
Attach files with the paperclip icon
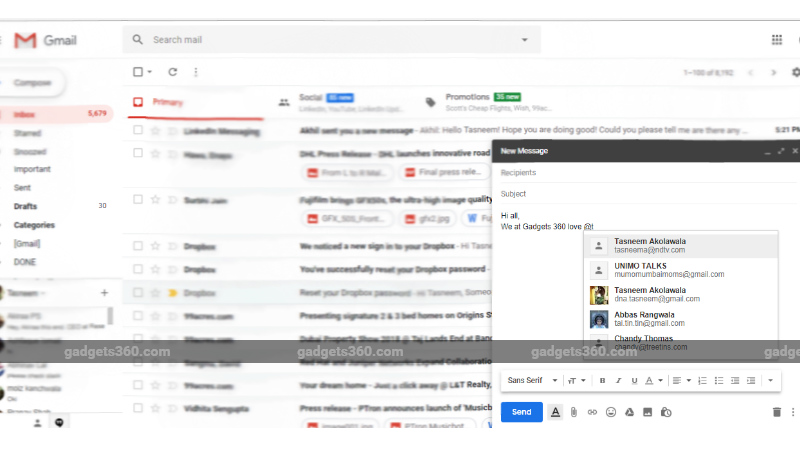[x=574, y=412]
